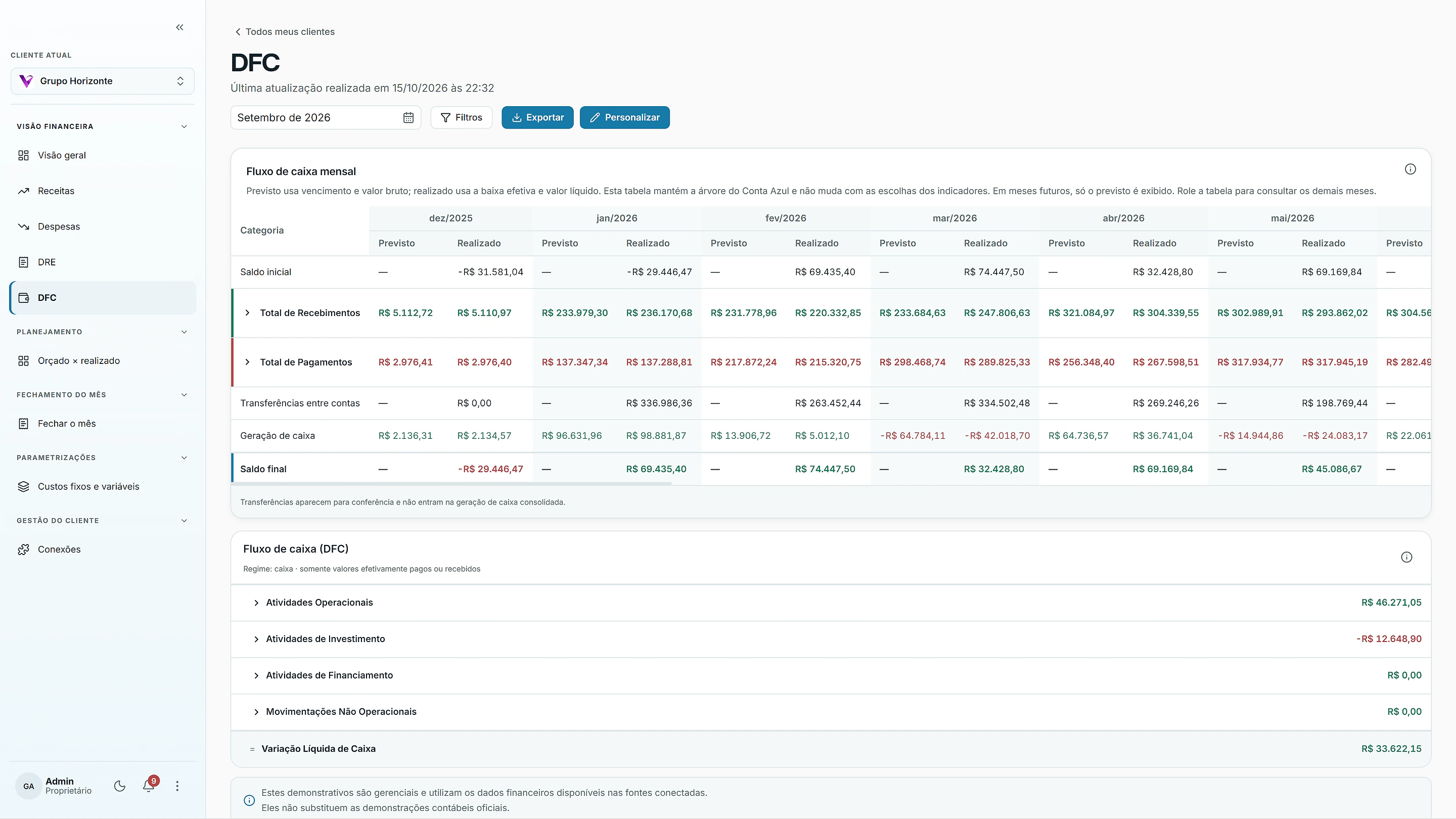
Task: Expand Atividades Operacionais
Action: (256, 603)
